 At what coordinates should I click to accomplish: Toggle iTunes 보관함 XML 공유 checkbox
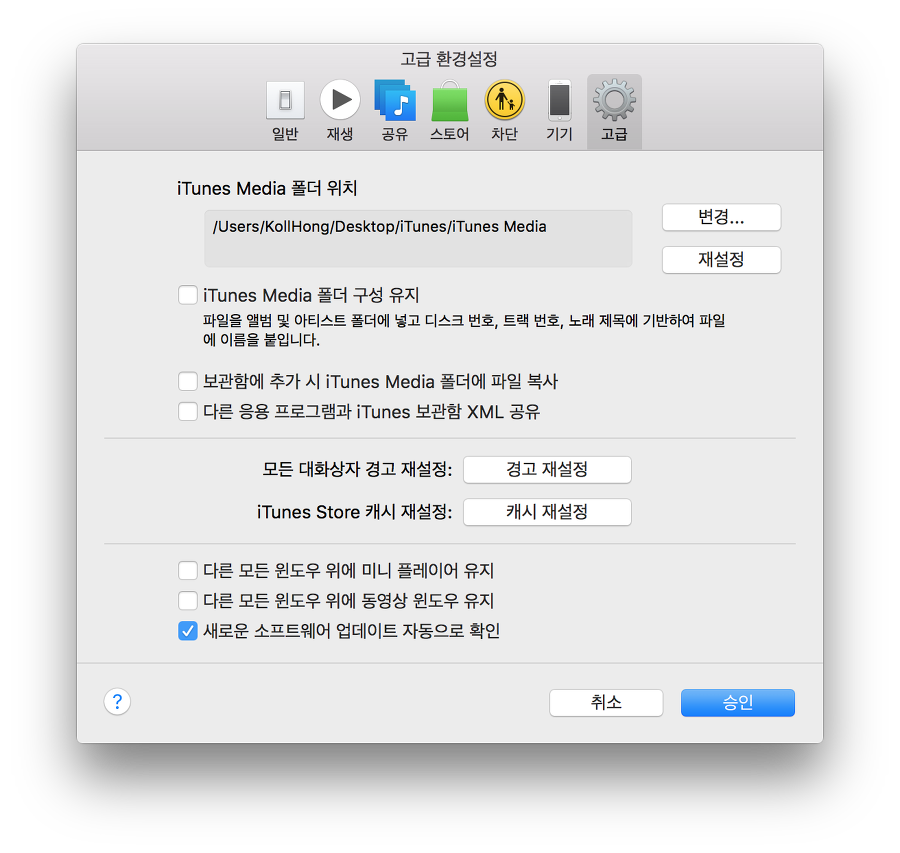click(x=188, y=411)
